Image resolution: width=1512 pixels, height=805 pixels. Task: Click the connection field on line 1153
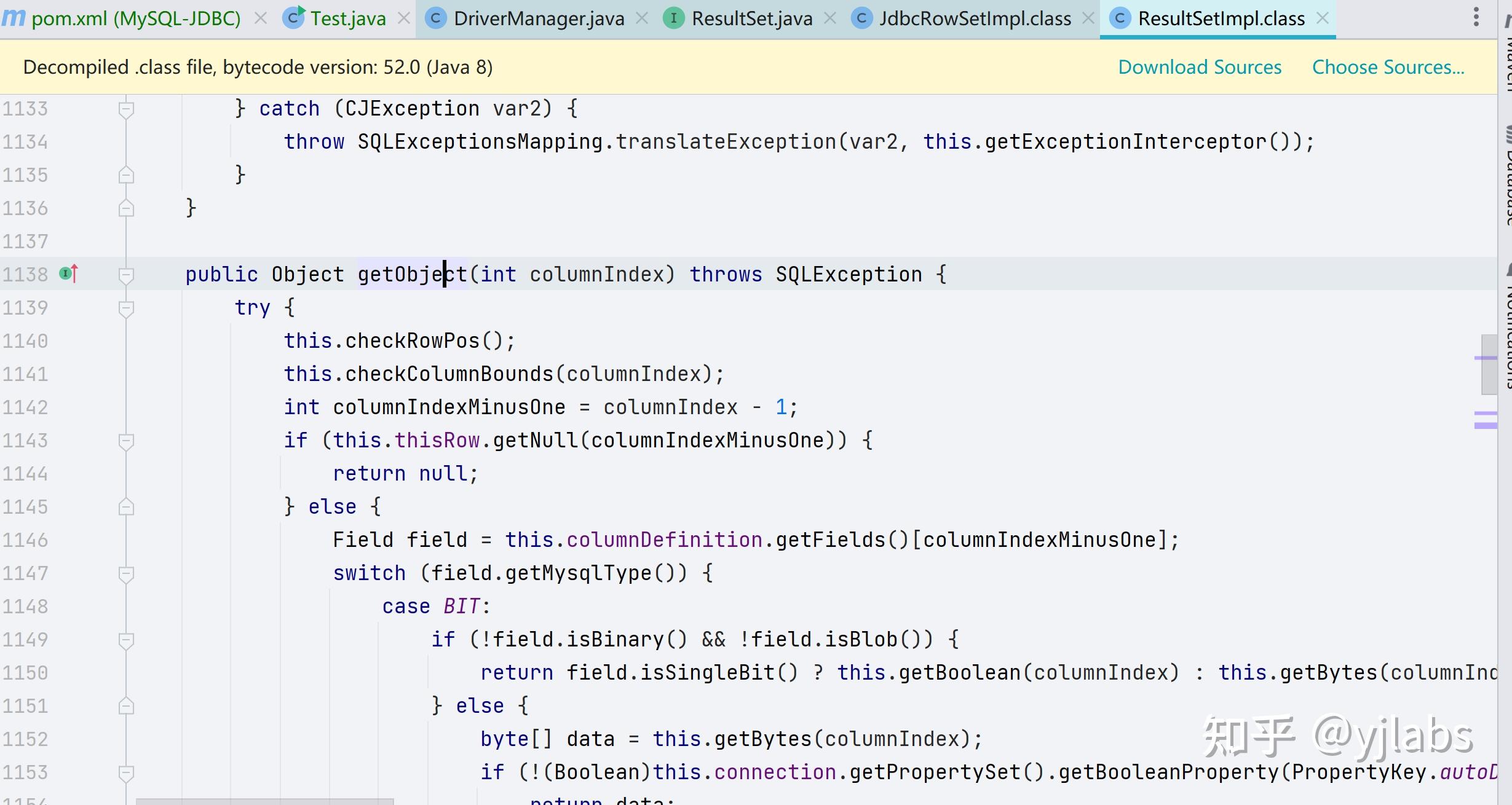pos(775,772)
